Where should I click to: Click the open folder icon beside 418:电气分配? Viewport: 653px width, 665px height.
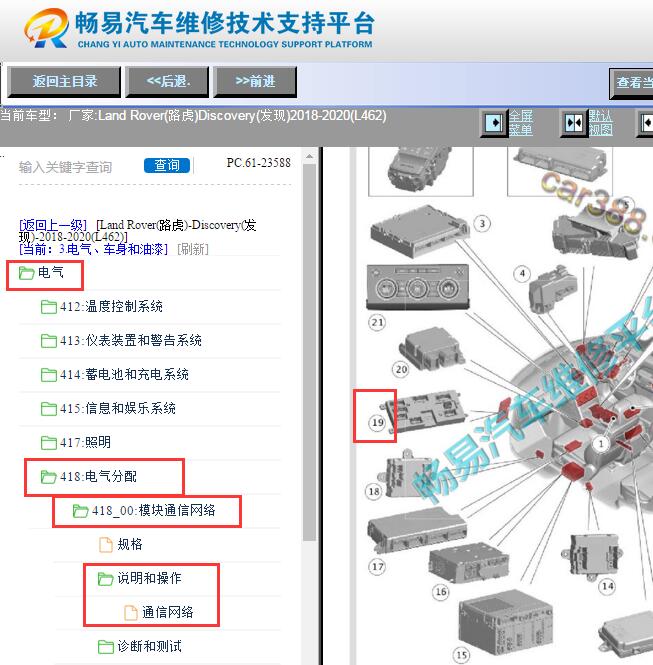(48, 477)
